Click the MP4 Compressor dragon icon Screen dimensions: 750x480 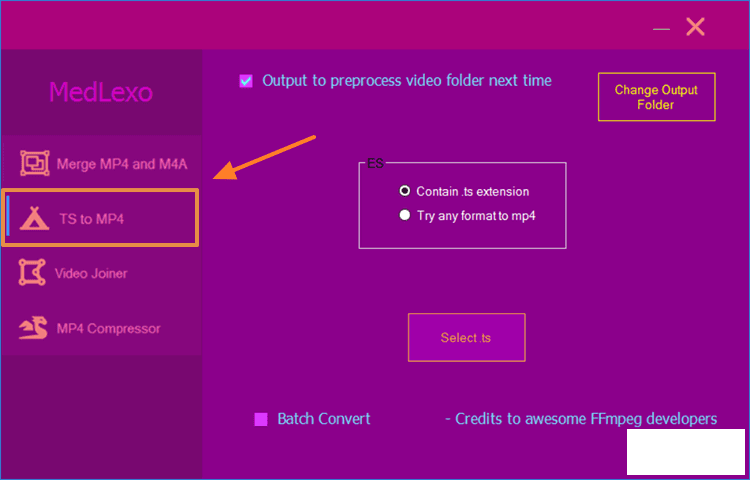tap(33, 328)
